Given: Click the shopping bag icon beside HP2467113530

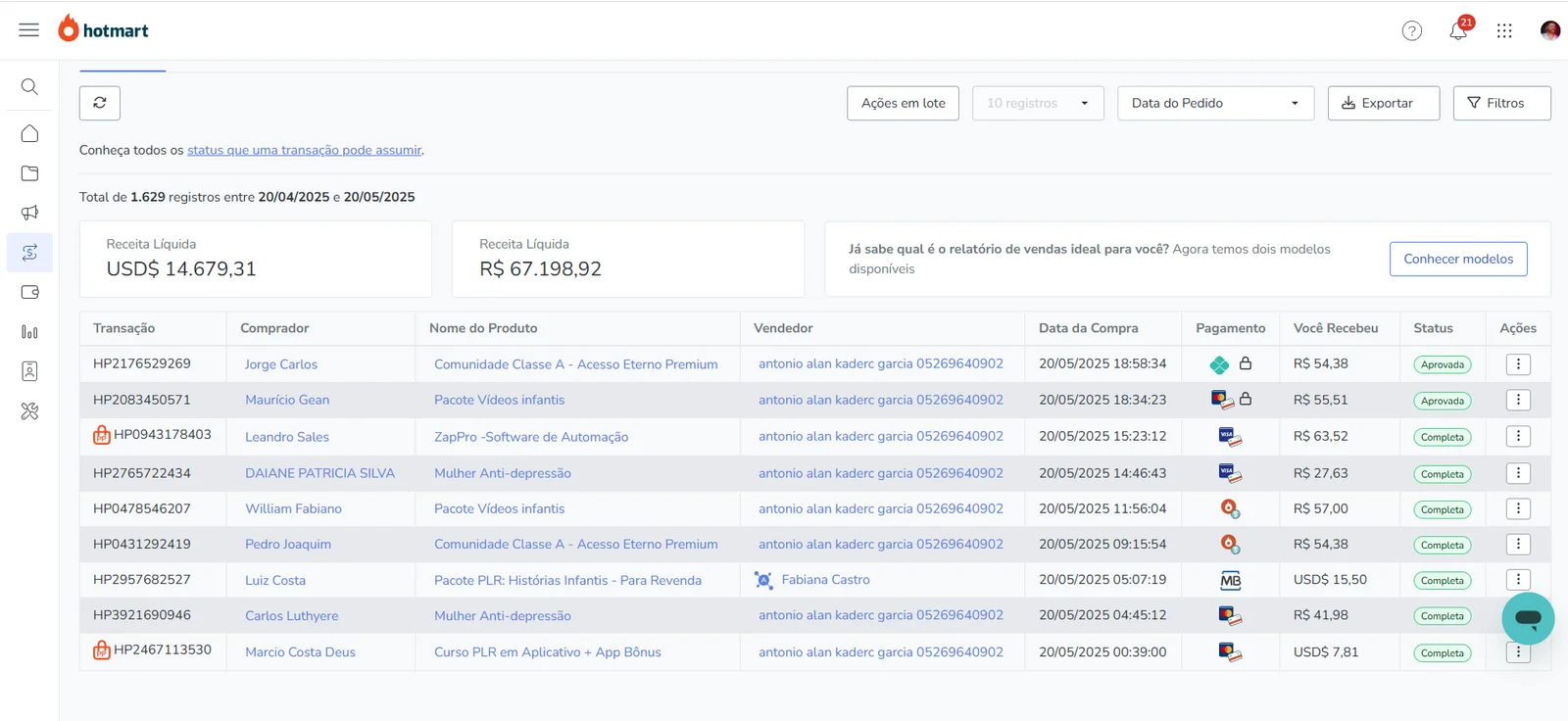Looking at the screenshot, I should coord(102,649).
